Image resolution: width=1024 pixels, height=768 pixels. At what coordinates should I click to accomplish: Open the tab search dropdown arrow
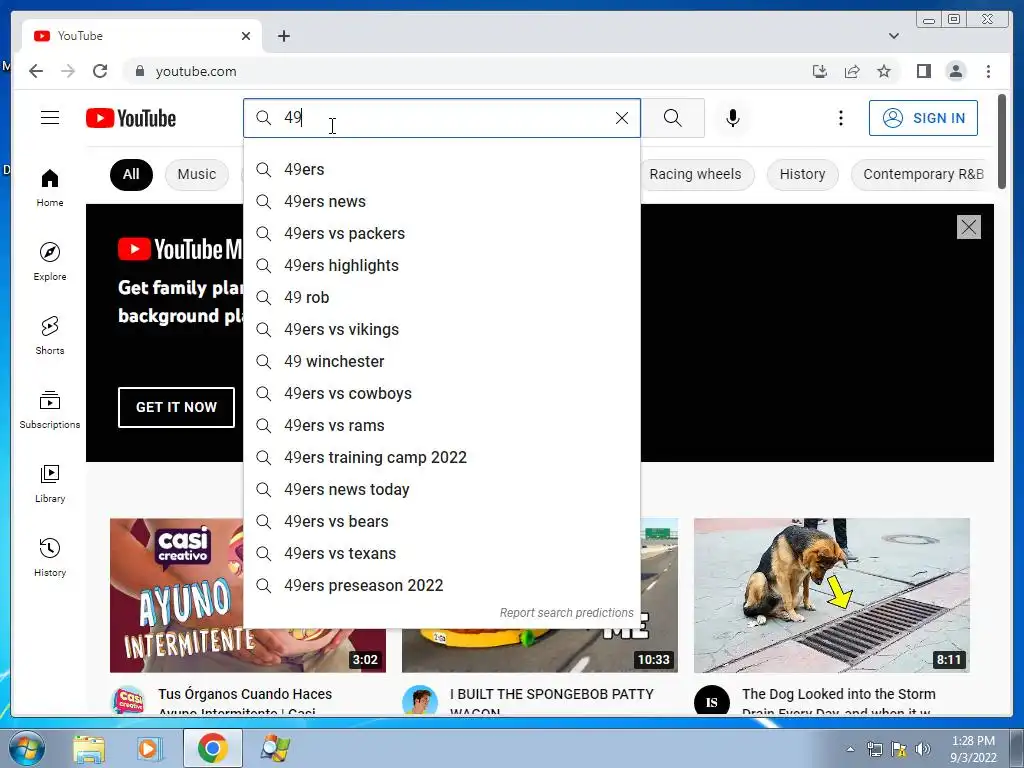tap(893, 36)
